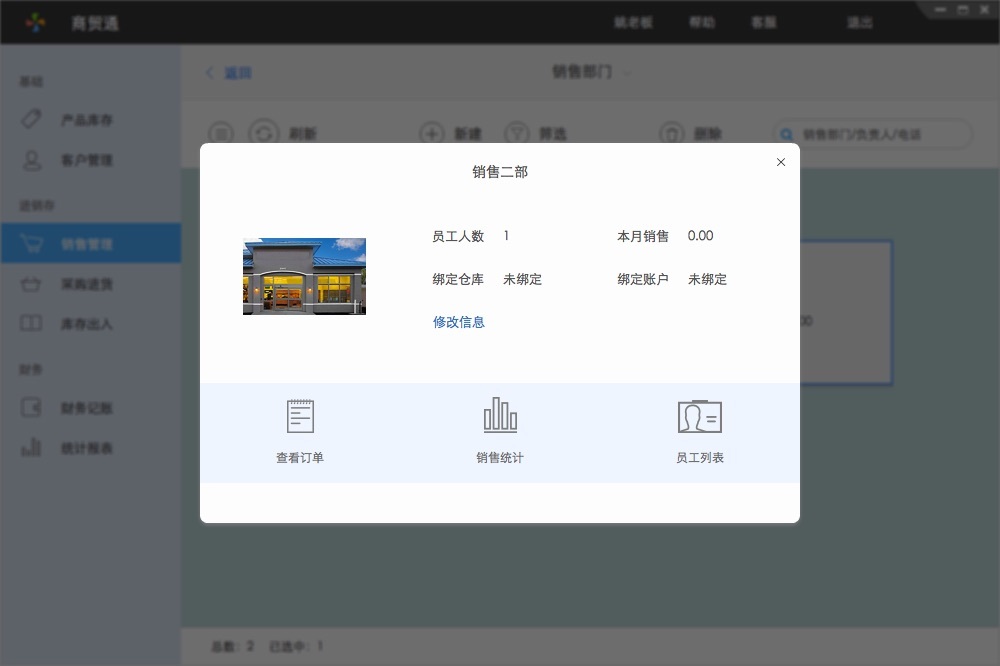Click 客服 in the top bar
This screenshot has width=1000, height=666.
[x=764, y=22]
